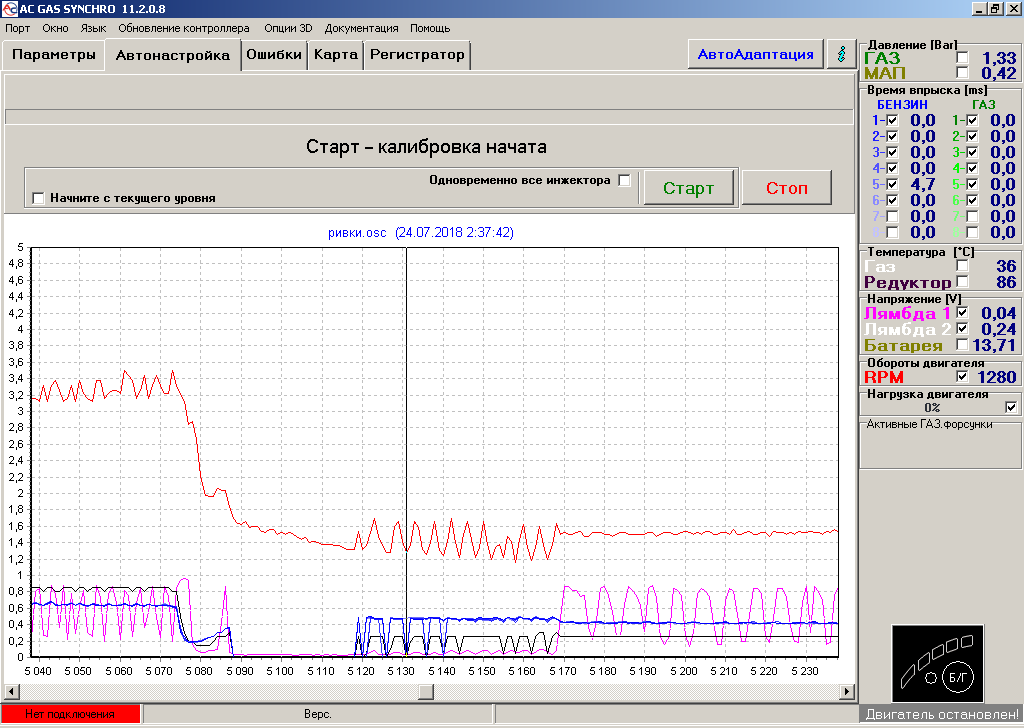Open the Порт menu
Viewport: 1024px width, 728px height.
(18, 28)
